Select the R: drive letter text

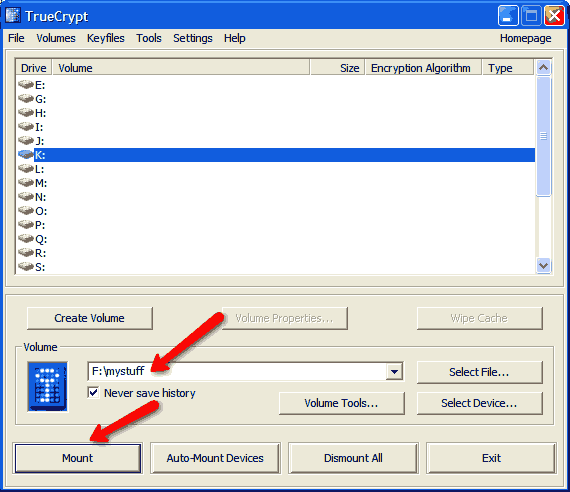pos(40,253)
